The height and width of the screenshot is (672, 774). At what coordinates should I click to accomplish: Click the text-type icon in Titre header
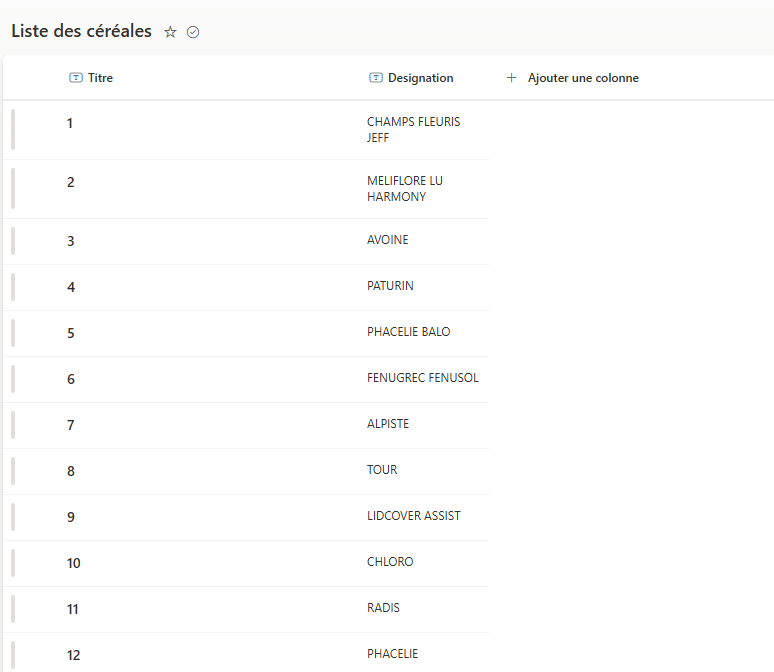(x=76, y=78)
